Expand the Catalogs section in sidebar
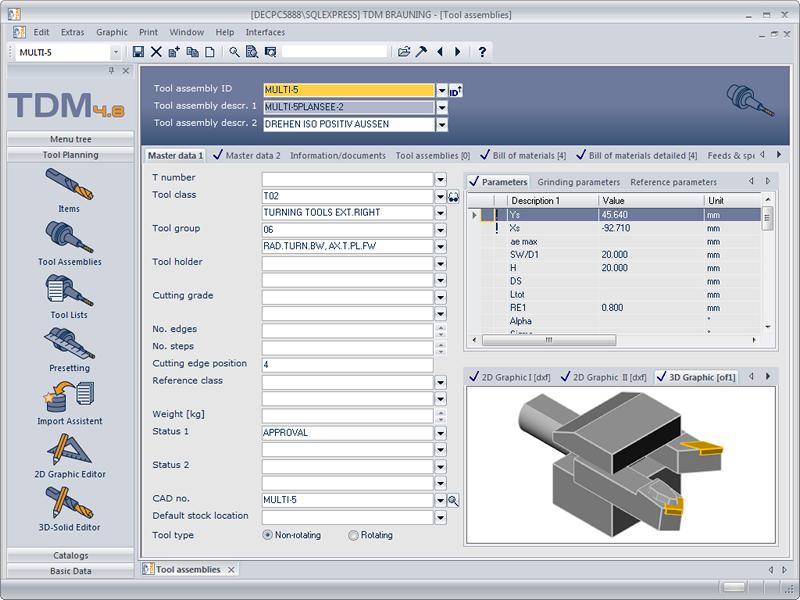 (70, 555)
